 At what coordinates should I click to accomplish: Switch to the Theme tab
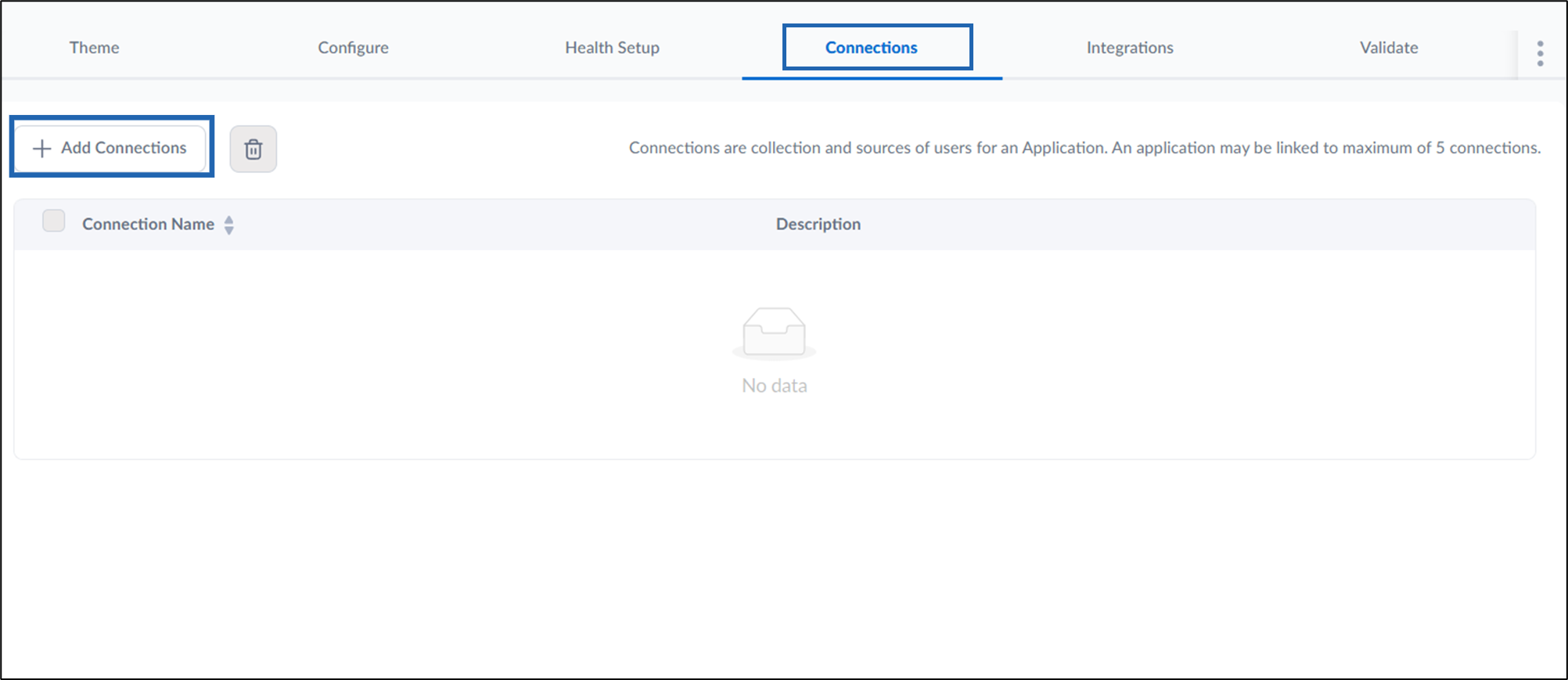point(95,48)
